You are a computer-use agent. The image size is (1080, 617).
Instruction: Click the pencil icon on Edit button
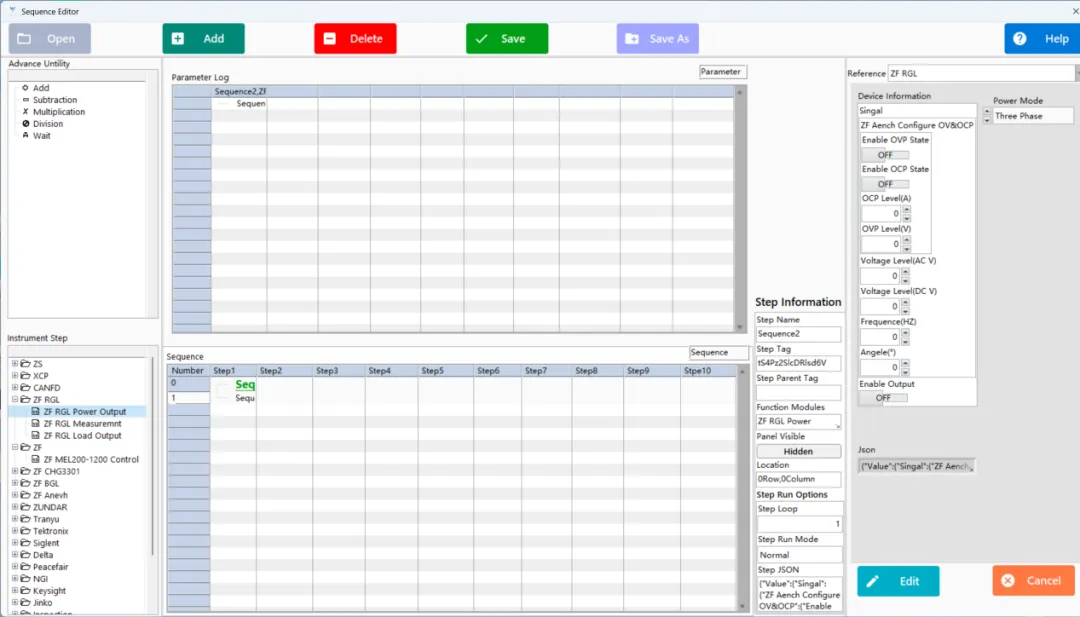[873, 581]
